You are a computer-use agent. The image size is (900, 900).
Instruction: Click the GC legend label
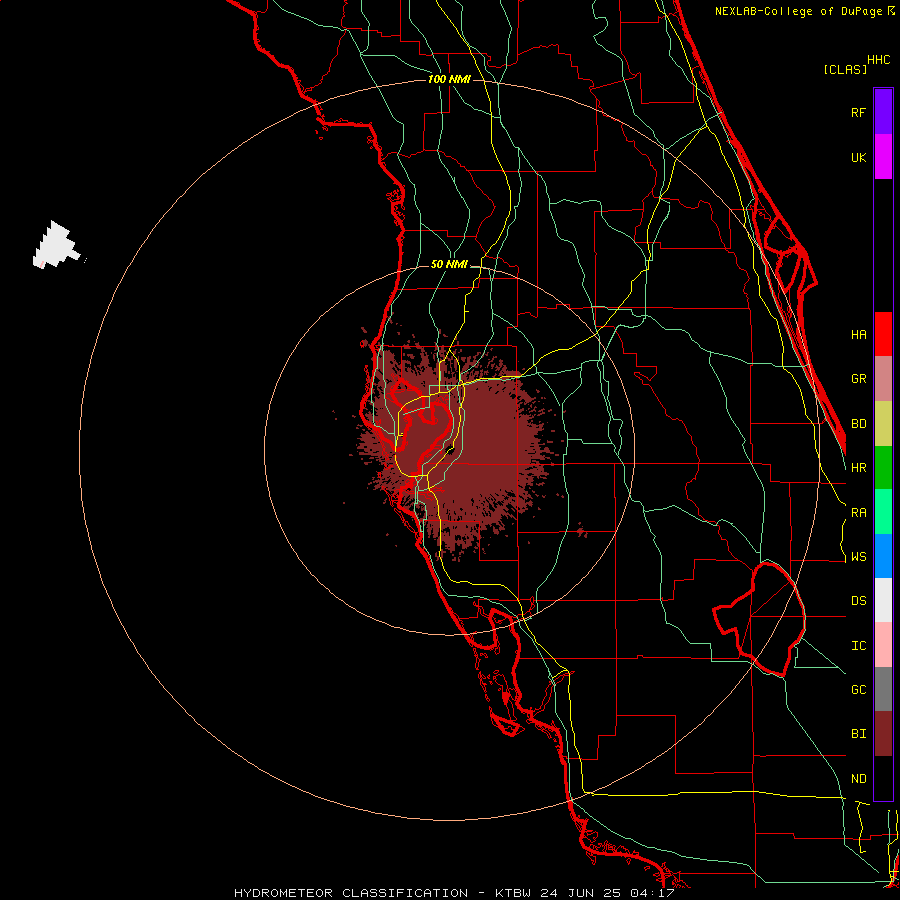tap(858, 690)
